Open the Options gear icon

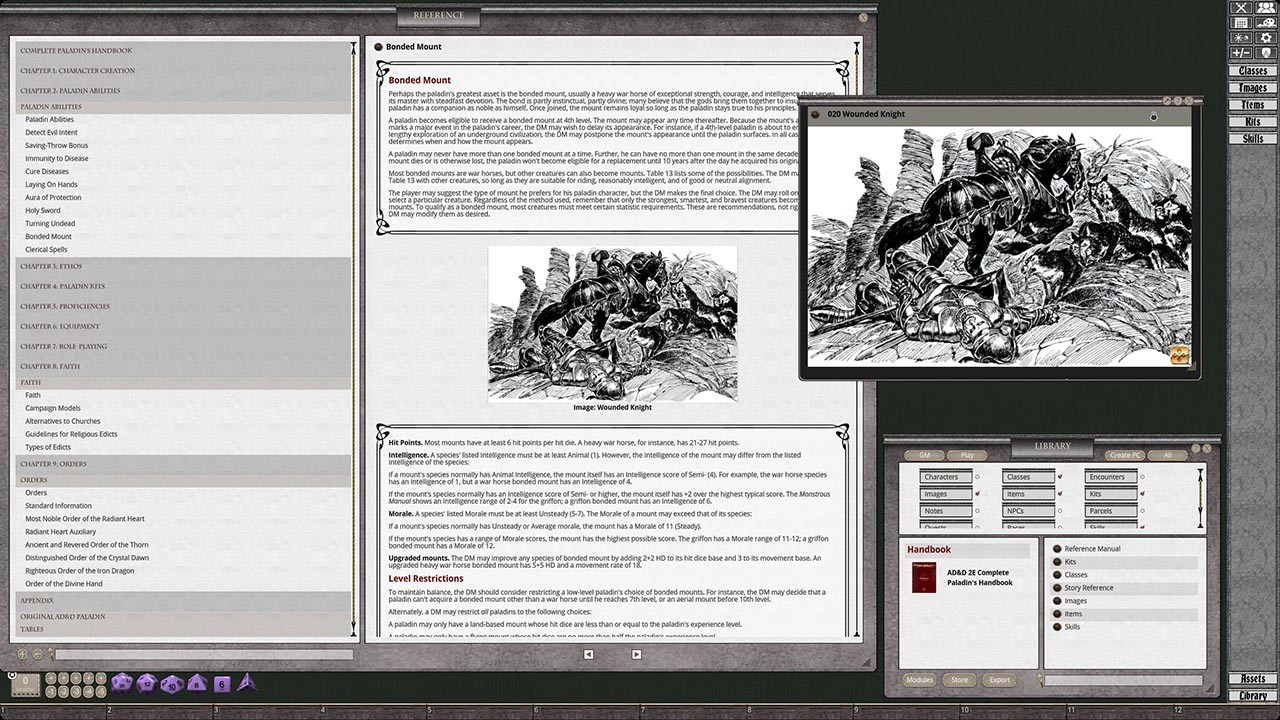click(x=1266, y=38)
